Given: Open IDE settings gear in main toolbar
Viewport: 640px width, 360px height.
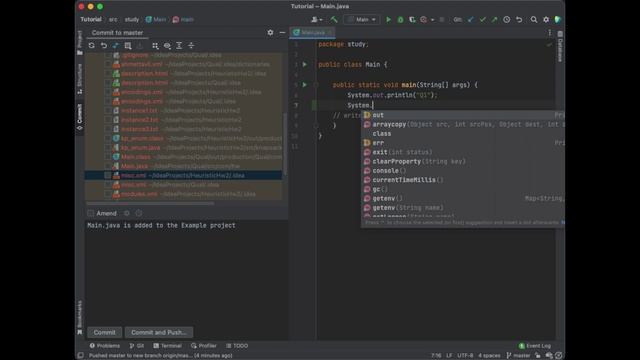Looking at the screenshot, I should tap(546, 19).
